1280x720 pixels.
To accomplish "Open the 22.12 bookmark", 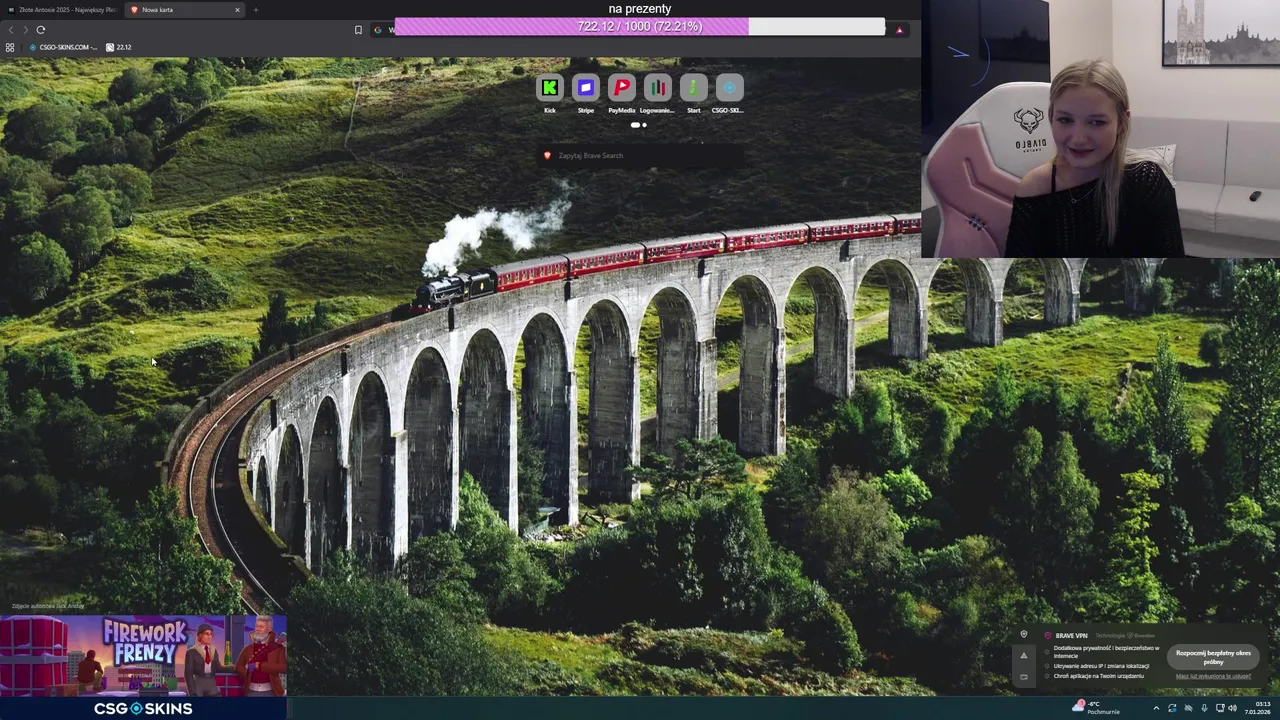I will 119,47.
